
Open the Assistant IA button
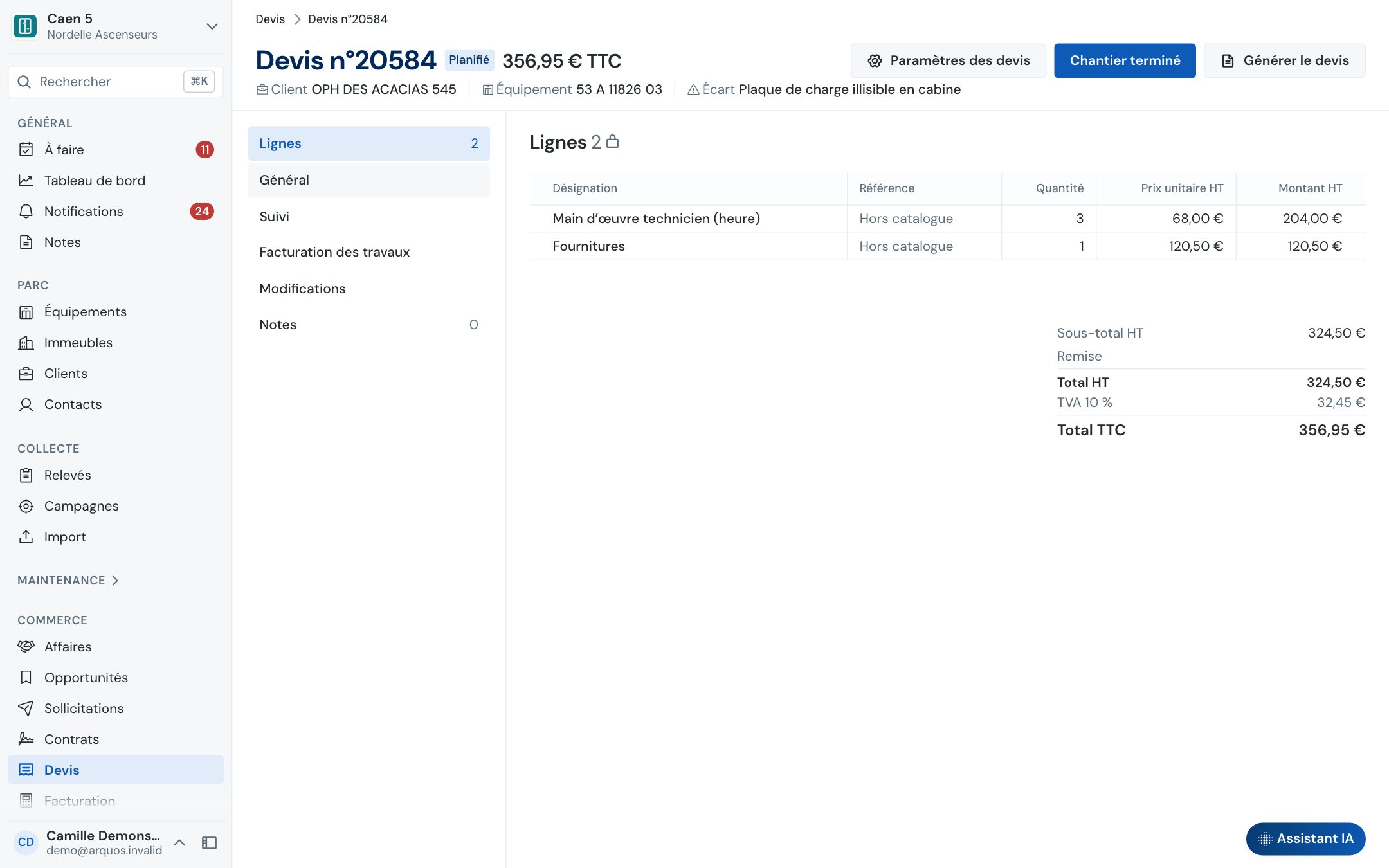pos(1305,838)
